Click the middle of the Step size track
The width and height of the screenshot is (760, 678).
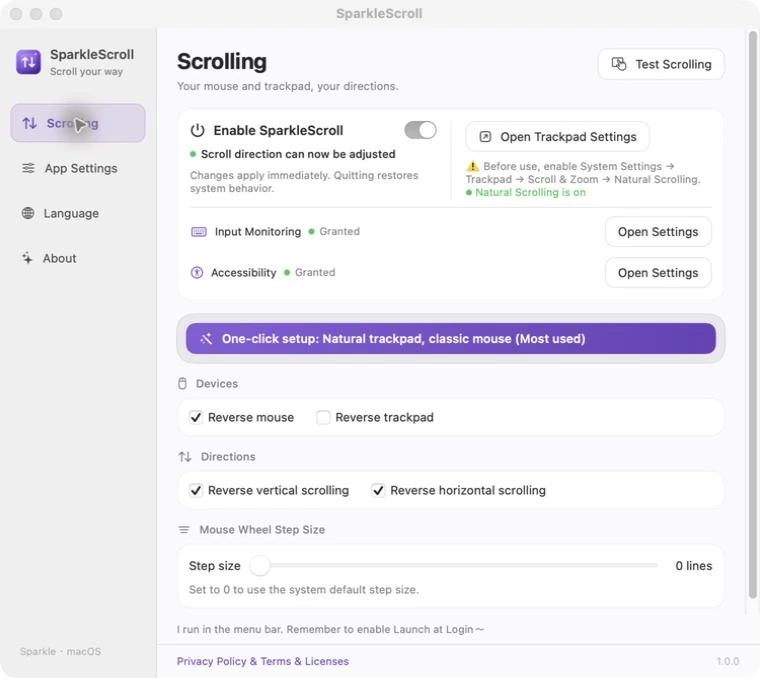click(454, 566)
